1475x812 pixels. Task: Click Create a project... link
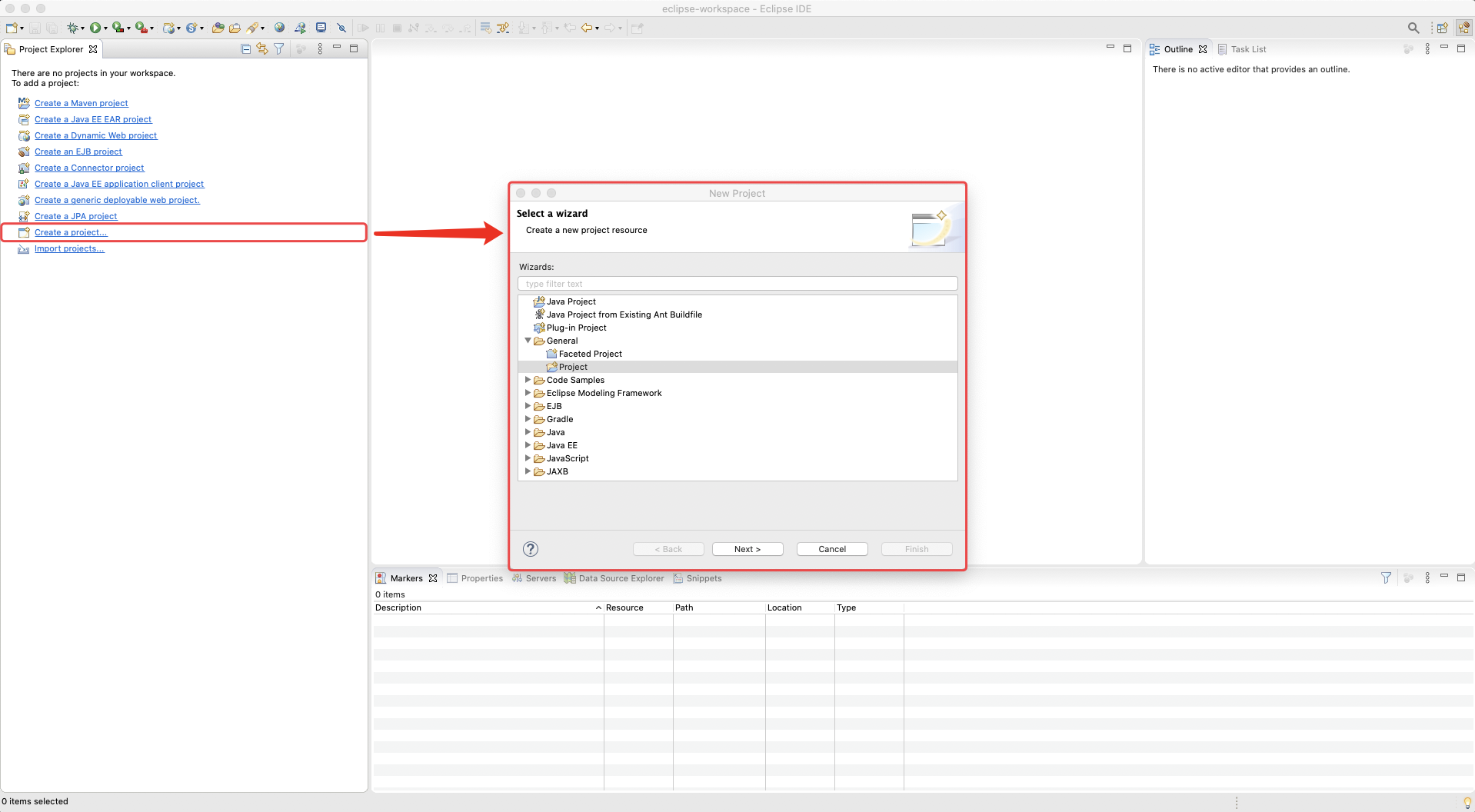[x=71, y=232]
